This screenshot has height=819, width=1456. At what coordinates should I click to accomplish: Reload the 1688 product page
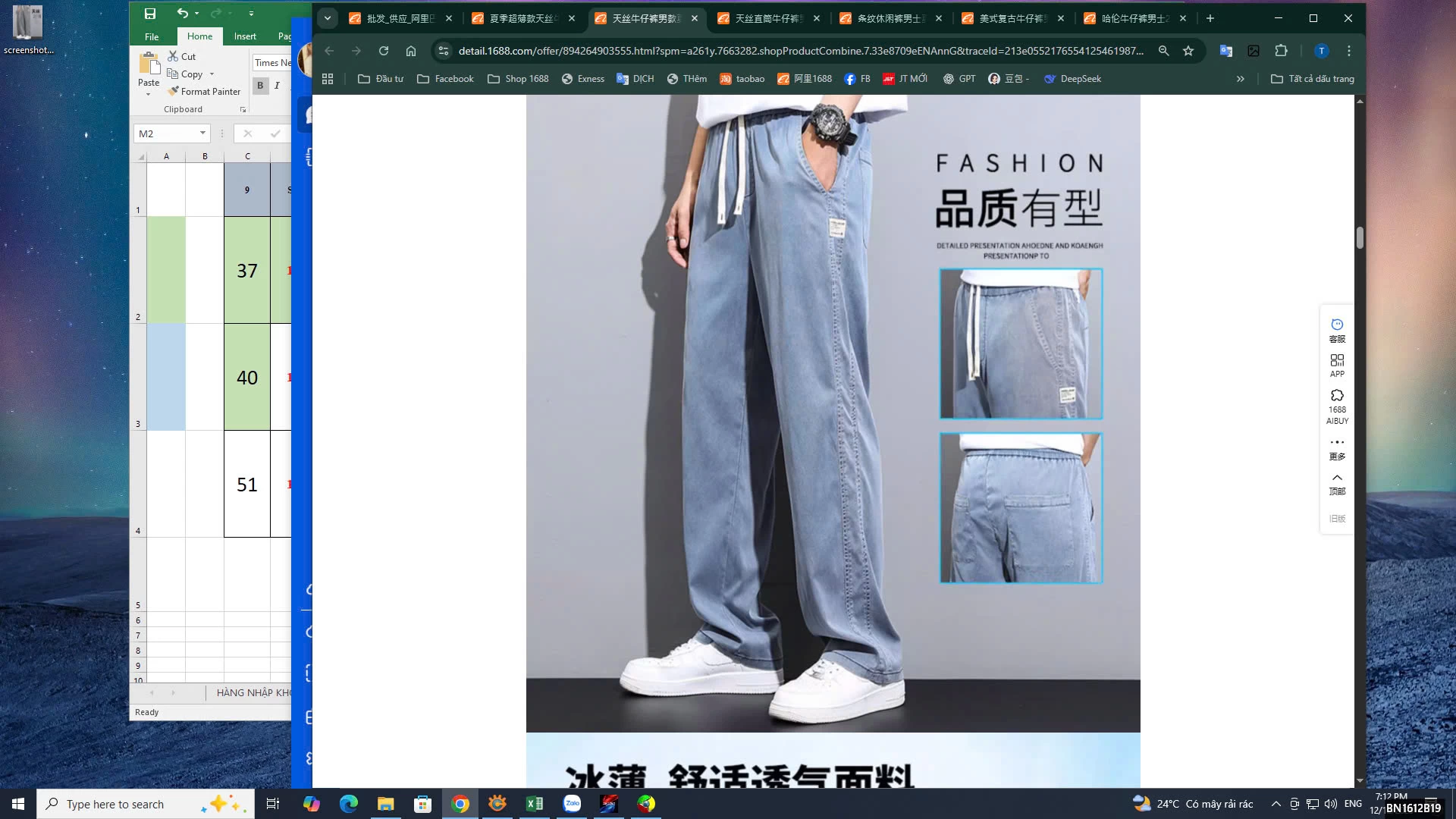[x=384, y=51]
